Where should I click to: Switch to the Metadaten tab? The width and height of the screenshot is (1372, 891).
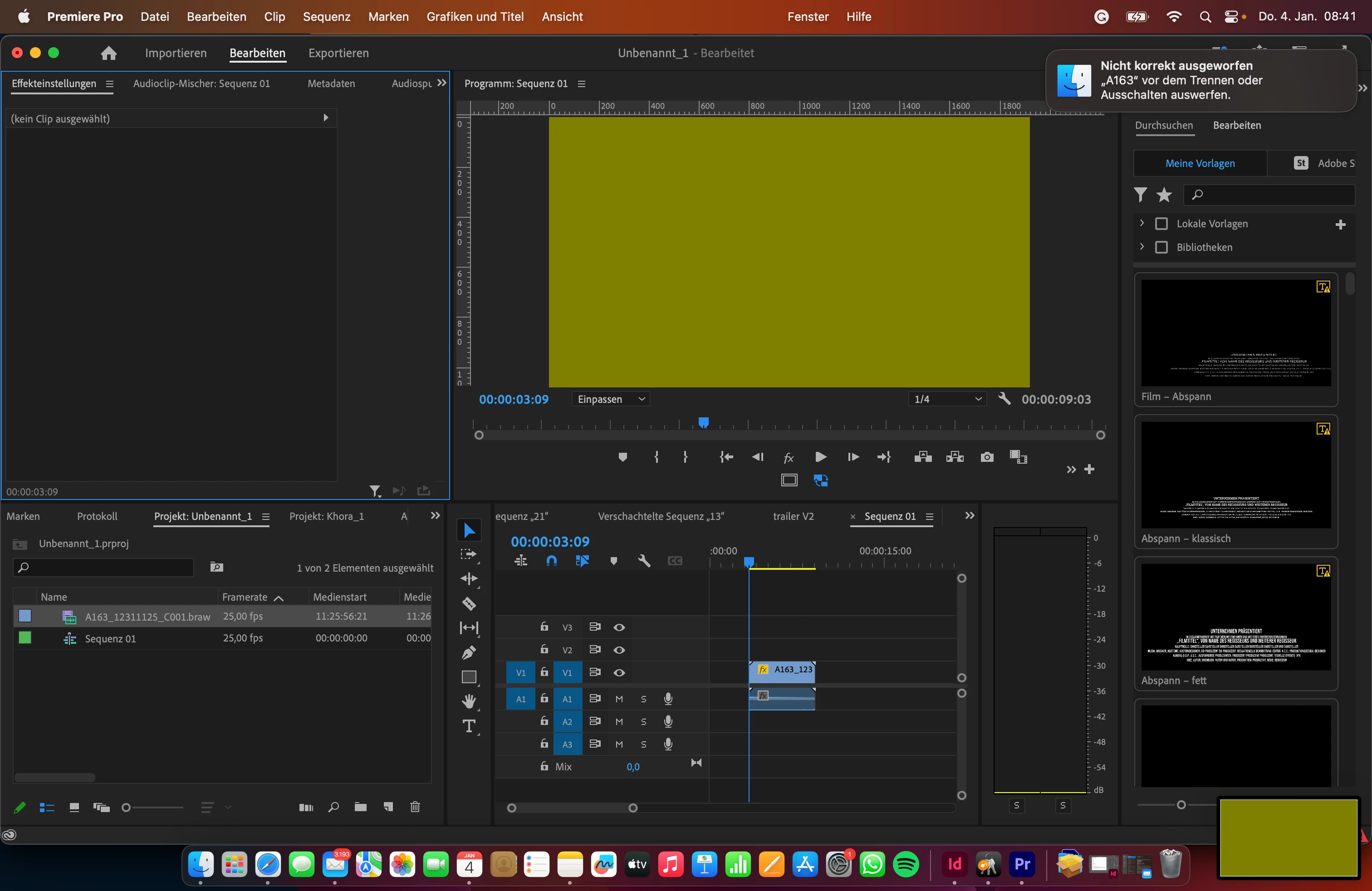tap(331, 83)
